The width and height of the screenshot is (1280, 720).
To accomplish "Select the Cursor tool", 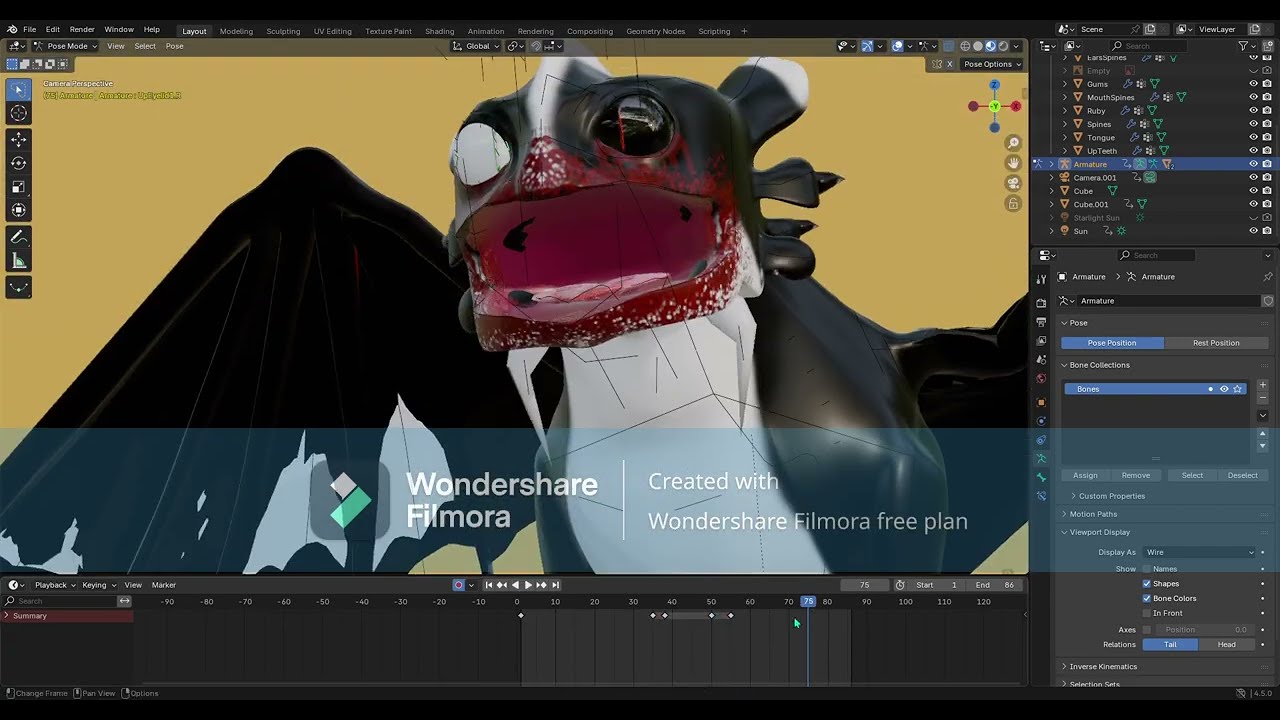I will point(18,113).
